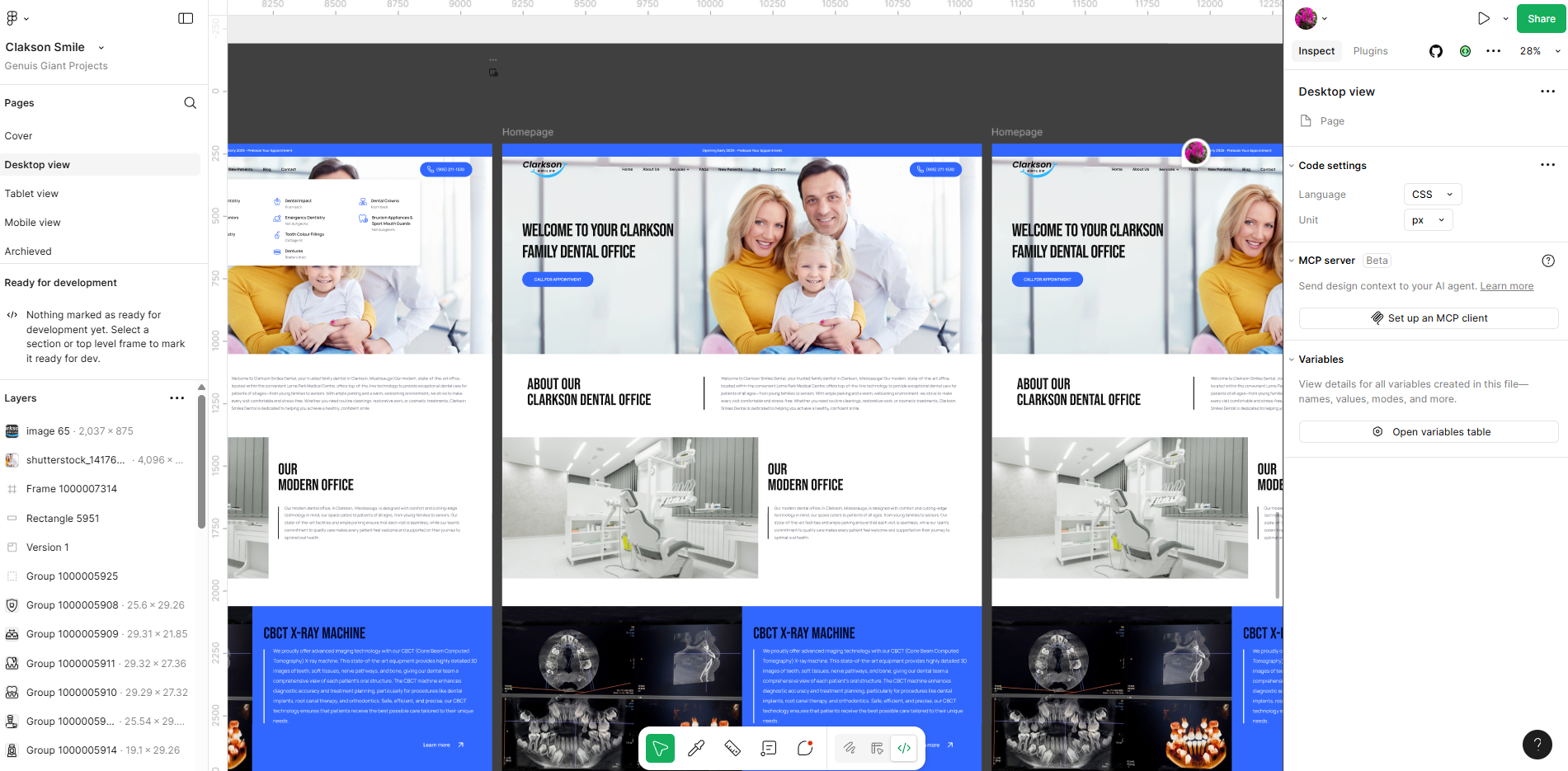Click Set up an MCP client
This screenshot has height=771, width=1568.
point(1428,318)
